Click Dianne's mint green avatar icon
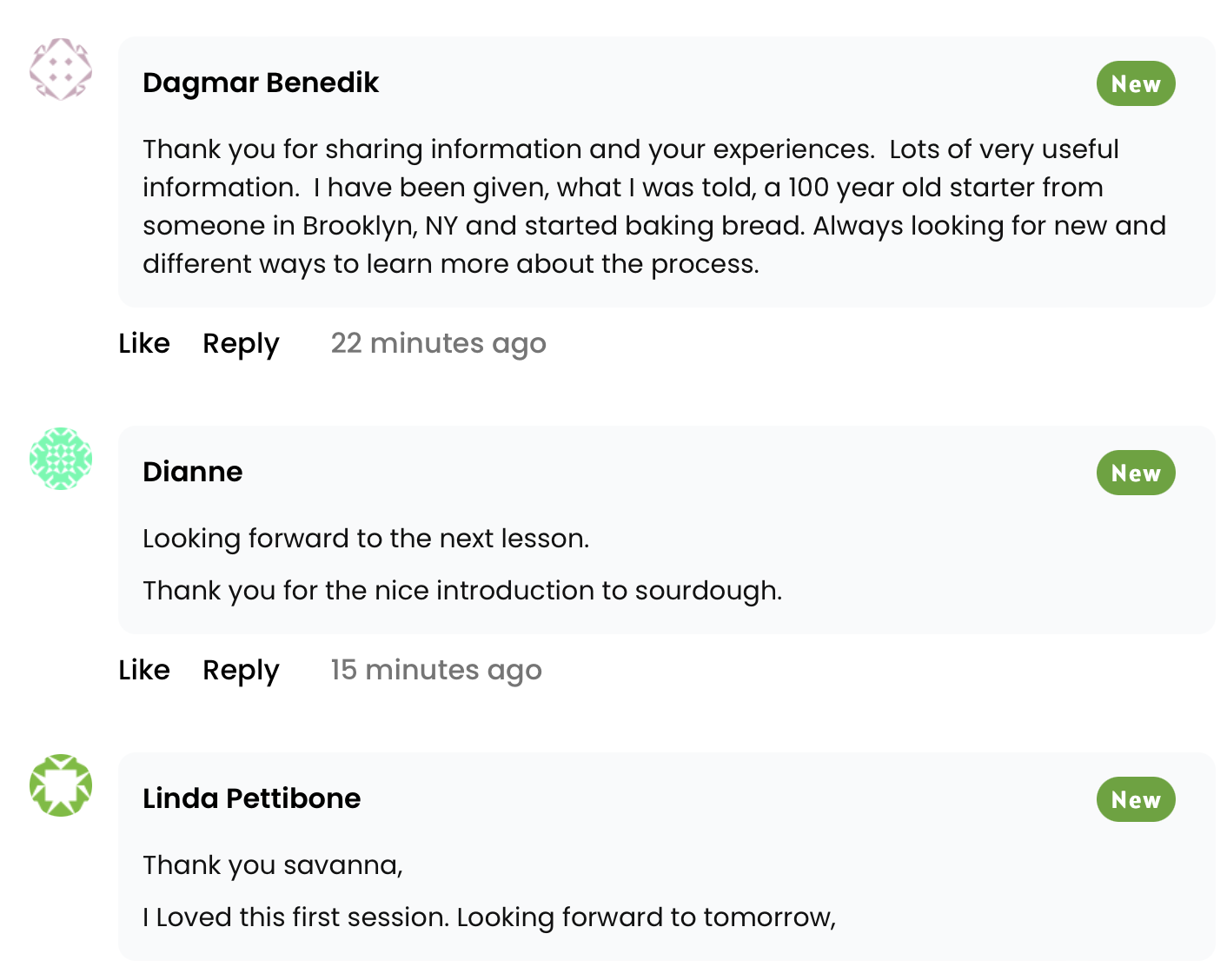 coord(61,459)
